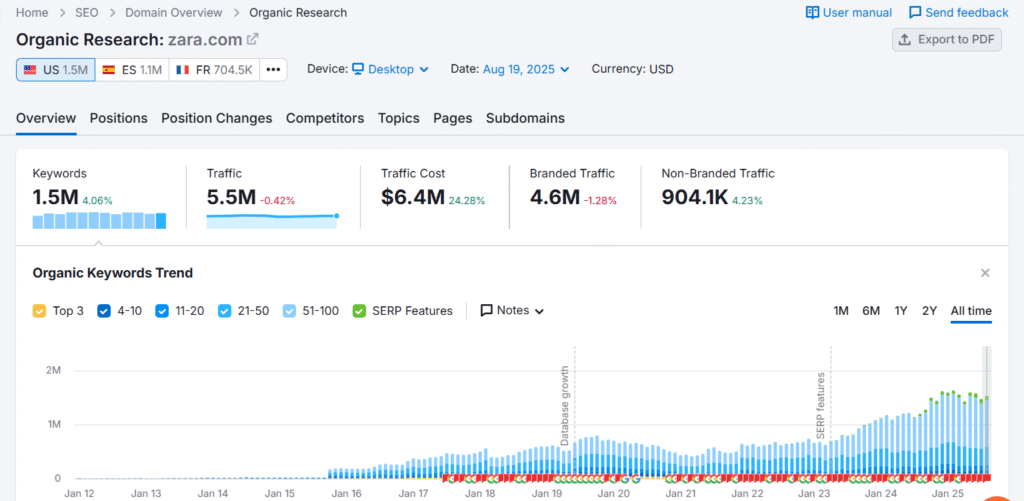The height and width of the screenshot is (501, 1024).
Task: Click the SERP features chart marker
Action: pos(822,406)
